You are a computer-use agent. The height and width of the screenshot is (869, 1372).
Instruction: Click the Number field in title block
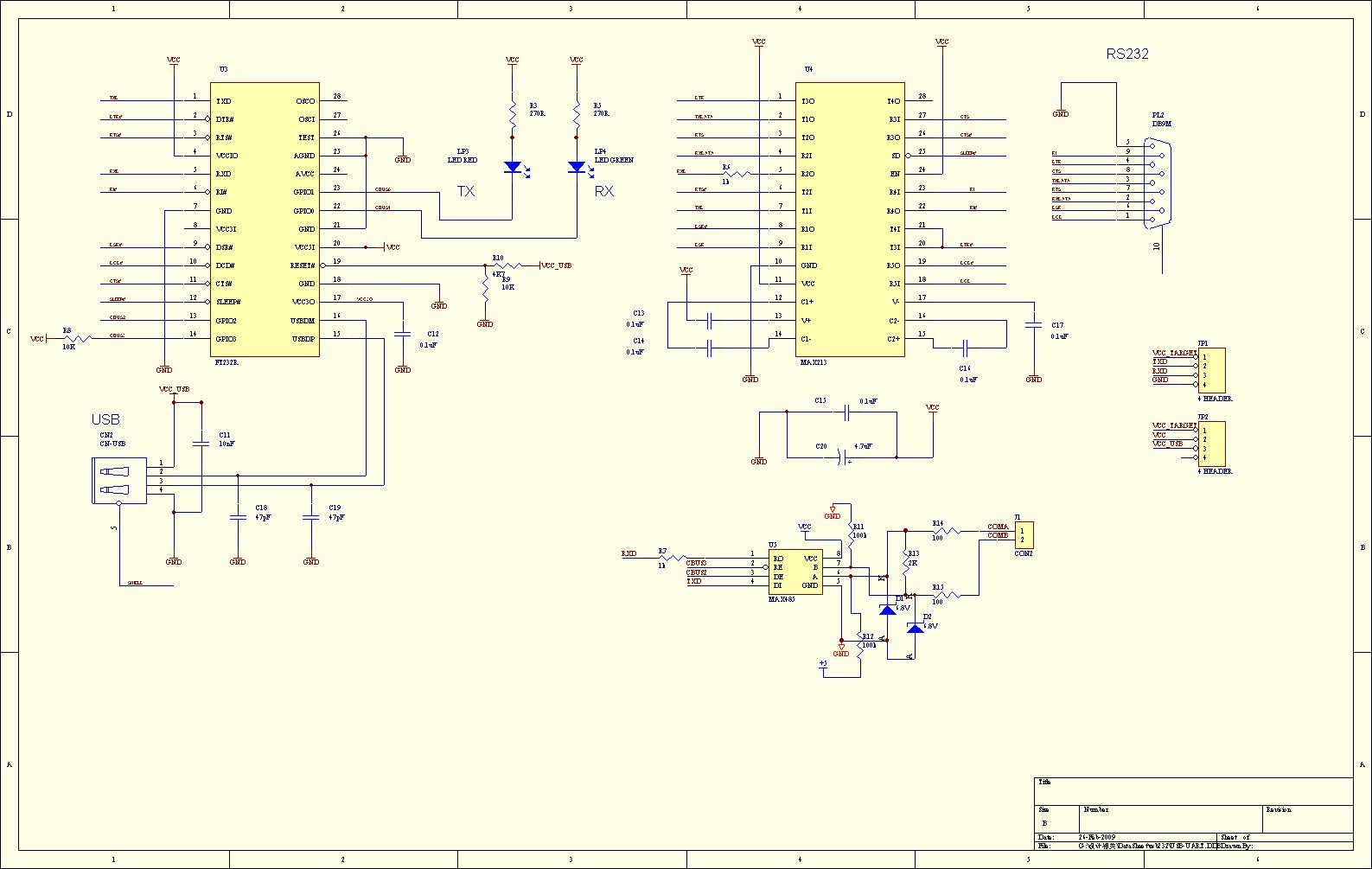point(1171,819)
